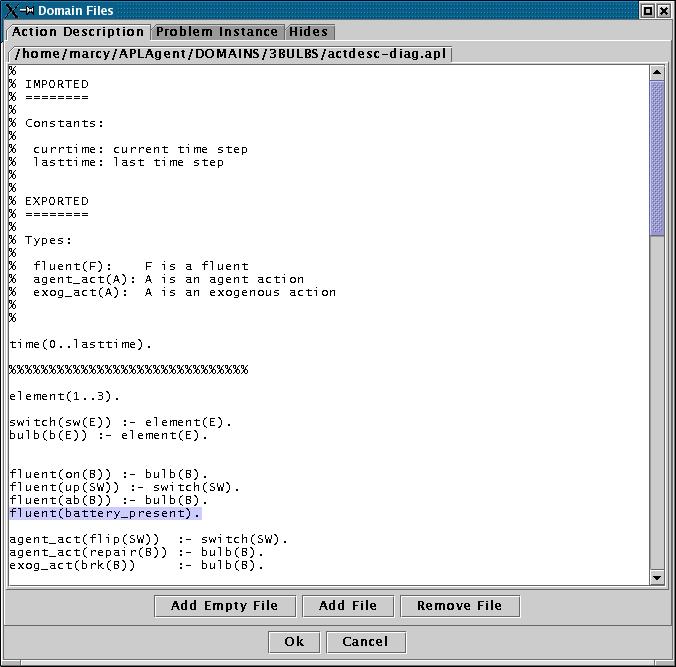The image size is (676, 667).
Task: Cancel the Domain Files dialog
Action: (364, 641)
